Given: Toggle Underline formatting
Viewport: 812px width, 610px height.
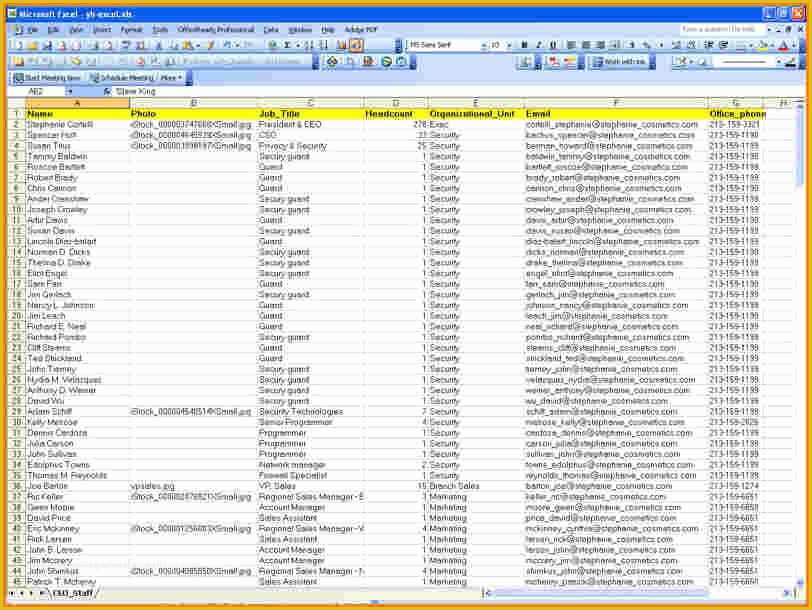Looking at the screenshot, I should coord(553,46).
